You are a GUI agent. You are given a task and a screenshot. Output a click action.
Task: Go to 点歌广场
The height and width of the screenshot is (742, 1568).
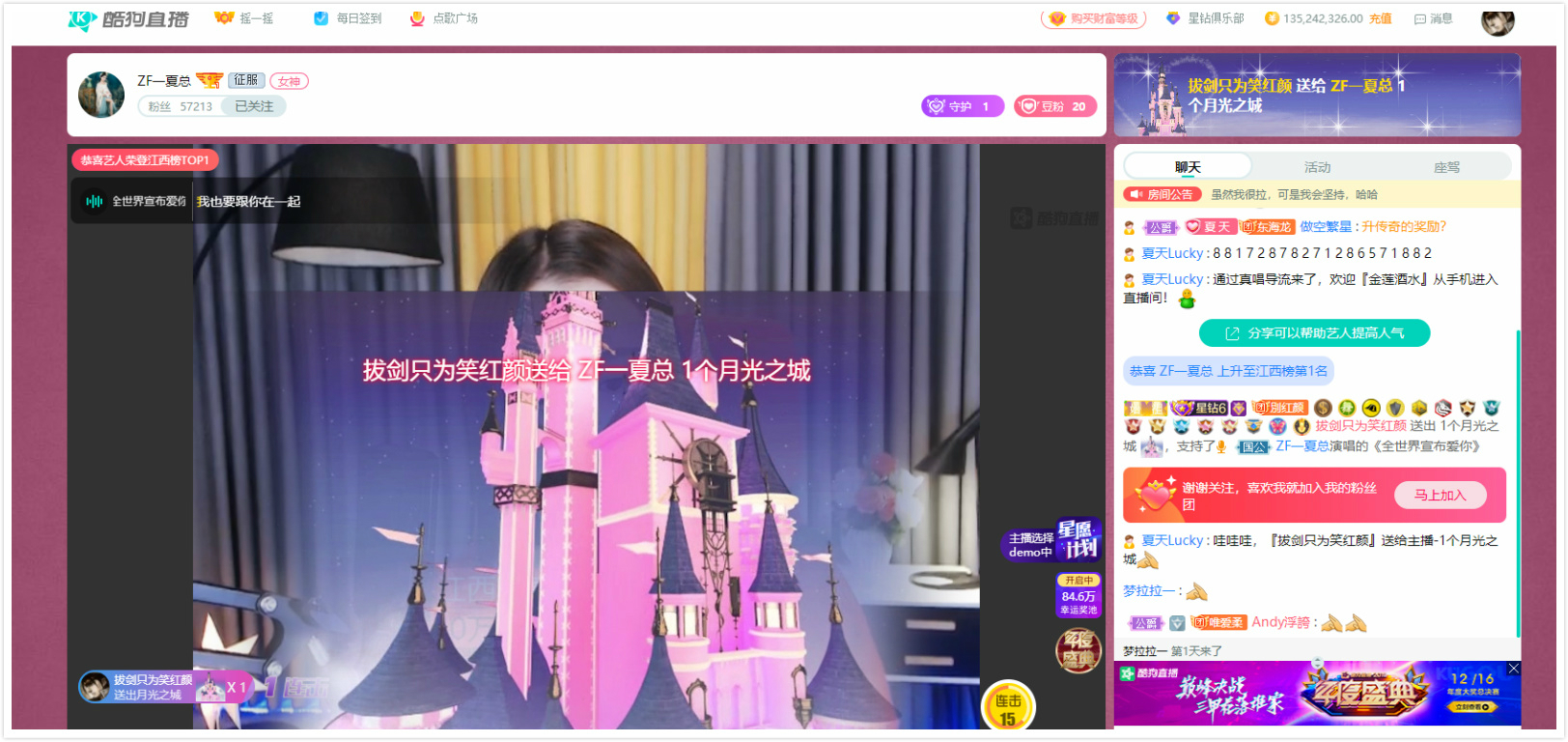click(443, 18)
